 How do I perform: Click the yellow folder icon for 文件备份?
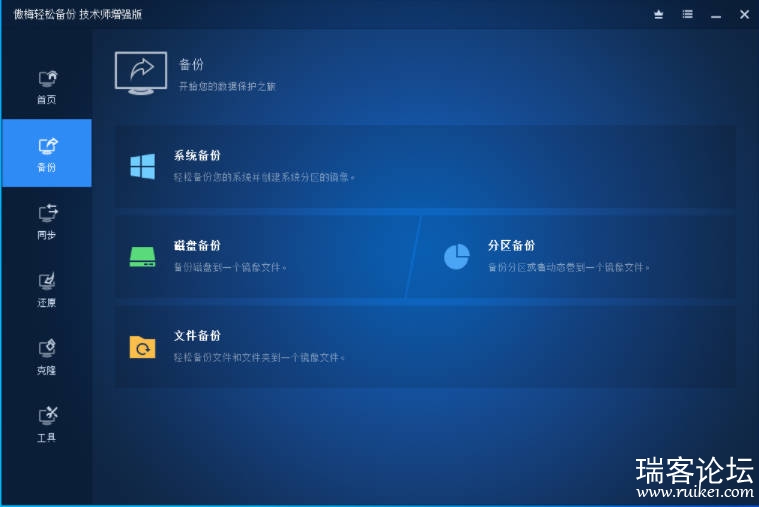143,347
